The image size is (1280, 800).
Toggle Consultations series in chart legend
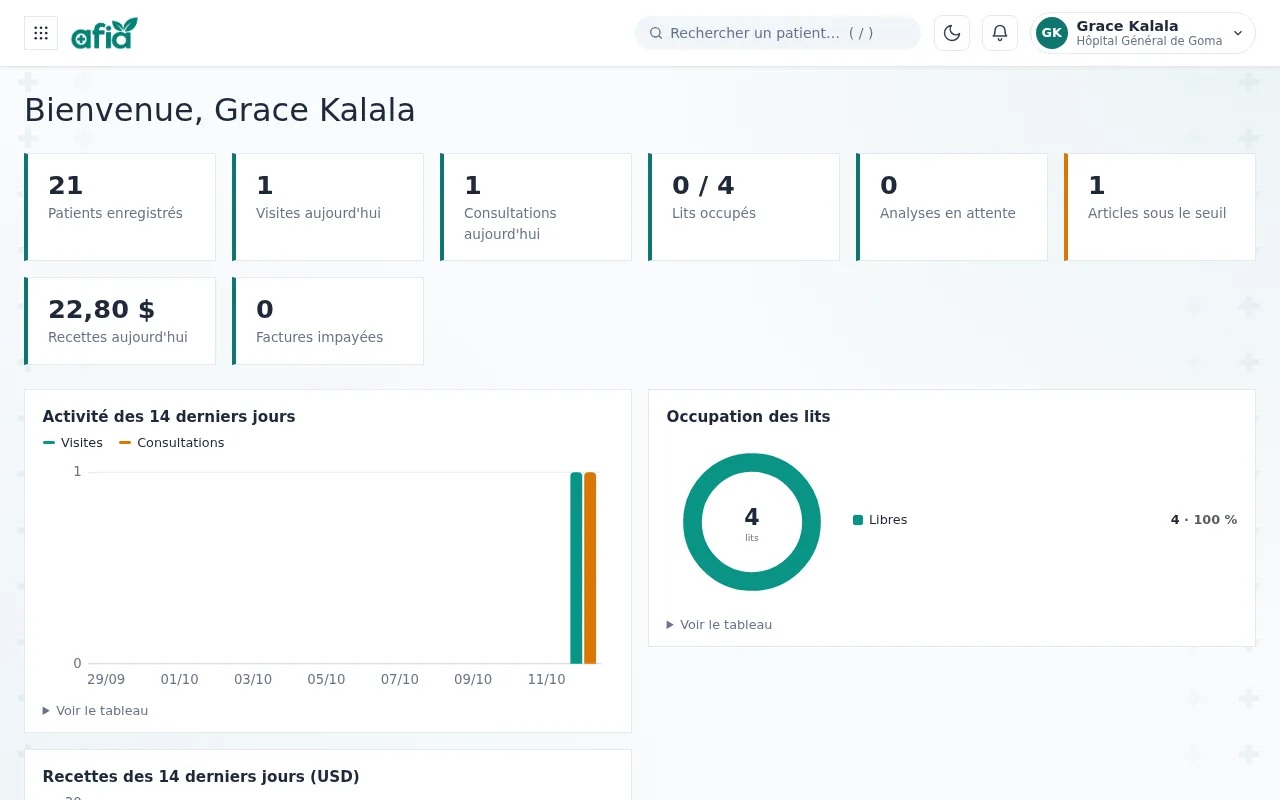172,443
